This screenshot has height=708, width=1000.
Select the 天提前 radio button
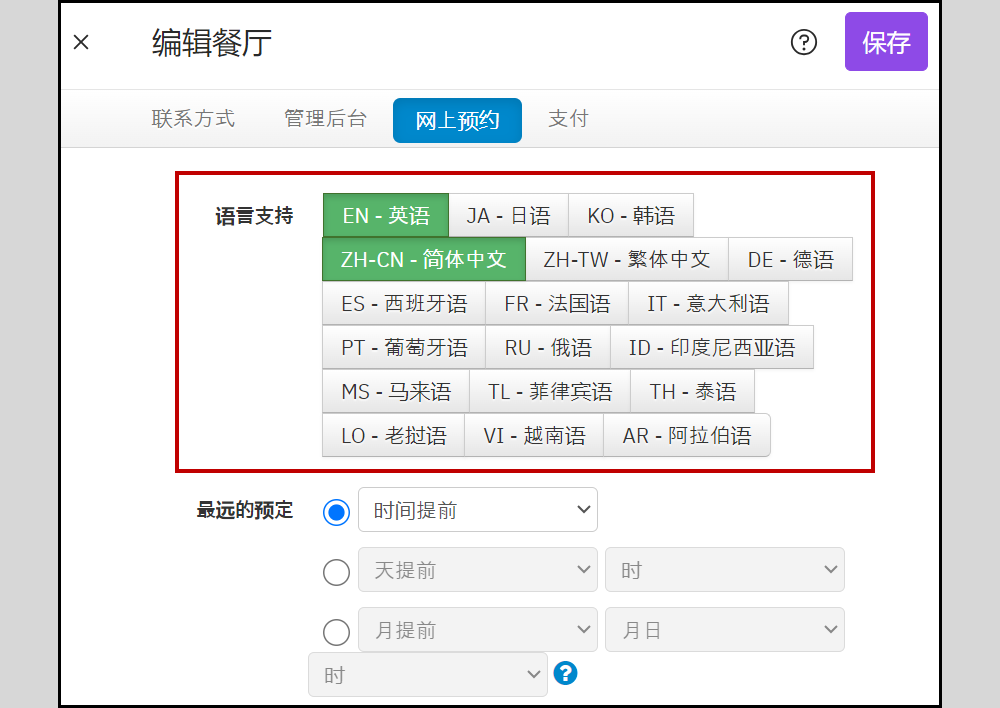[336, 572]
